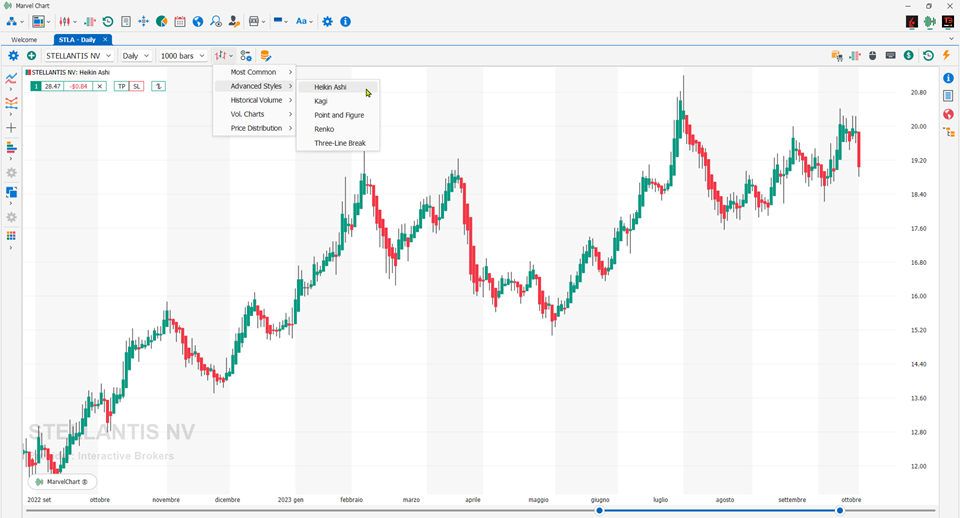Expand the tab list chevron at far right
Viewport: 960px width, 518px height.
pyautogui.click(x=951, y=39)
